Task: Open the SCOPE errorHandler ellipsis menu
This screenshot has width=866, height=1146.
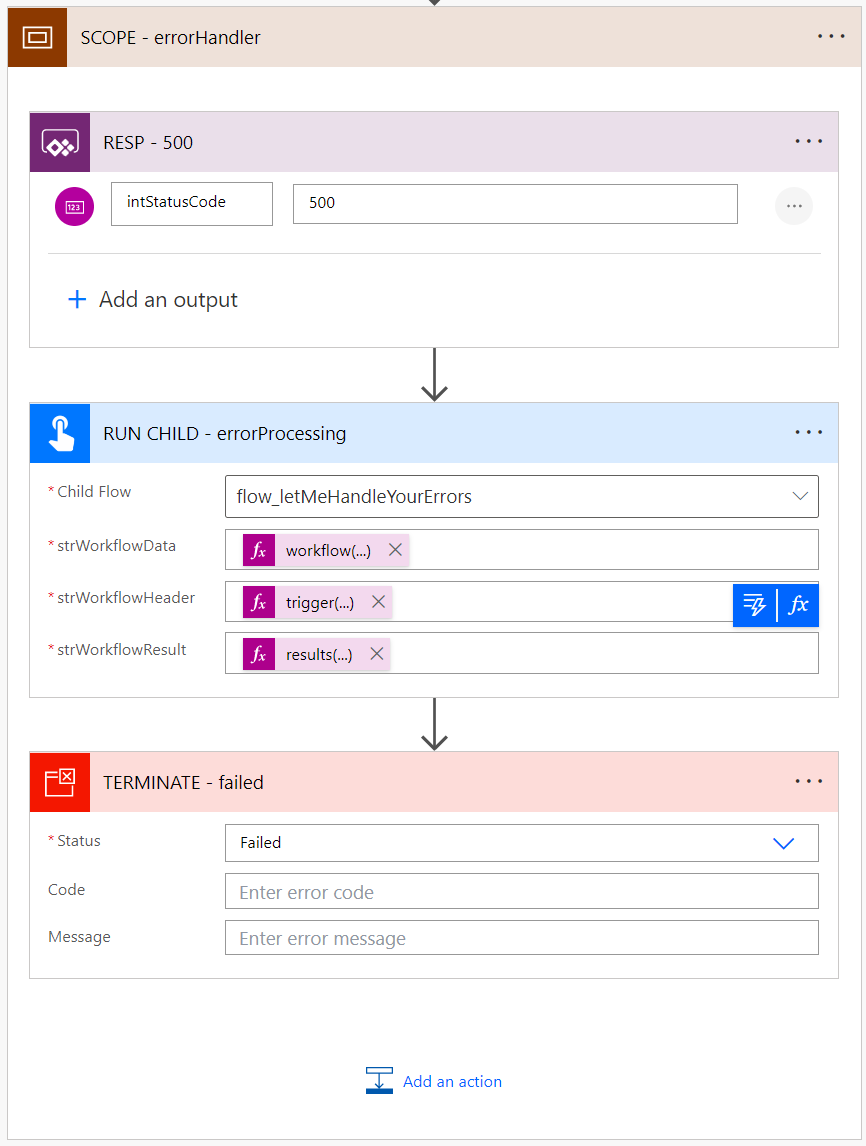Action: (831, 37)
